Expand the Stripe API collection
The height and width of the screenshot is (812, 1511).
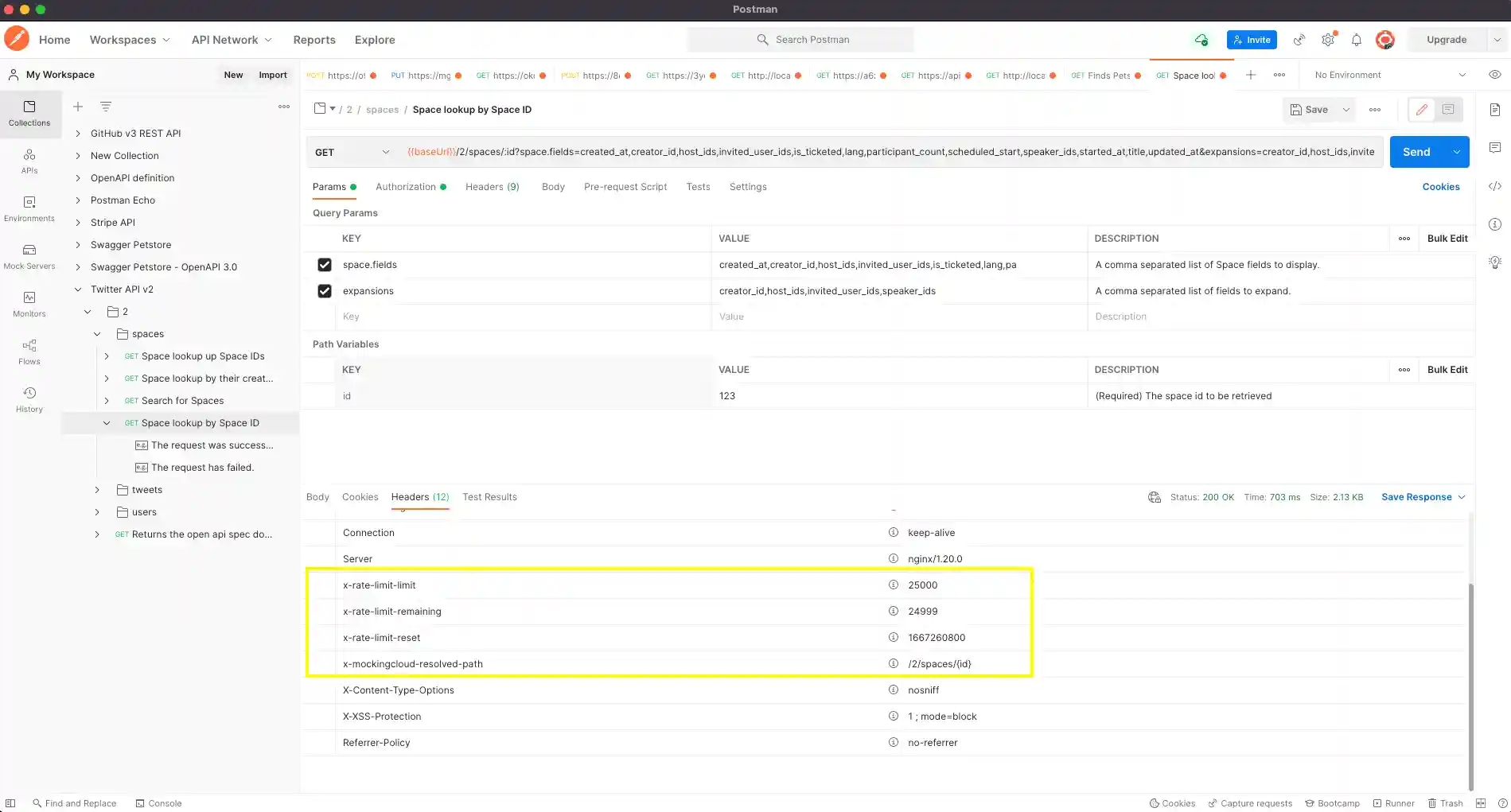[78, 223]
